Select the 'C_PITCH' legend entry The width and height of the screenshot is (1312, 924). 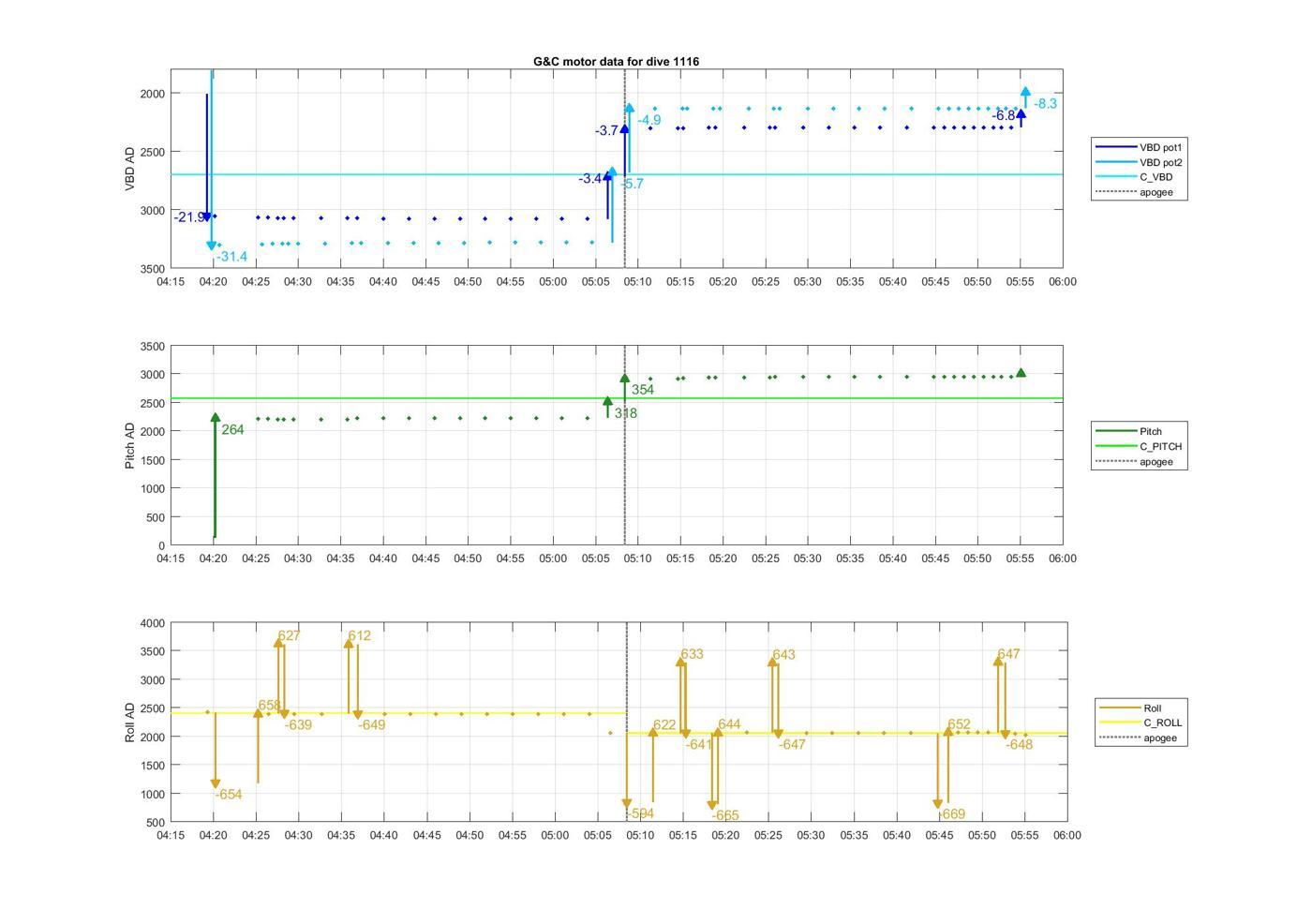1140,446
